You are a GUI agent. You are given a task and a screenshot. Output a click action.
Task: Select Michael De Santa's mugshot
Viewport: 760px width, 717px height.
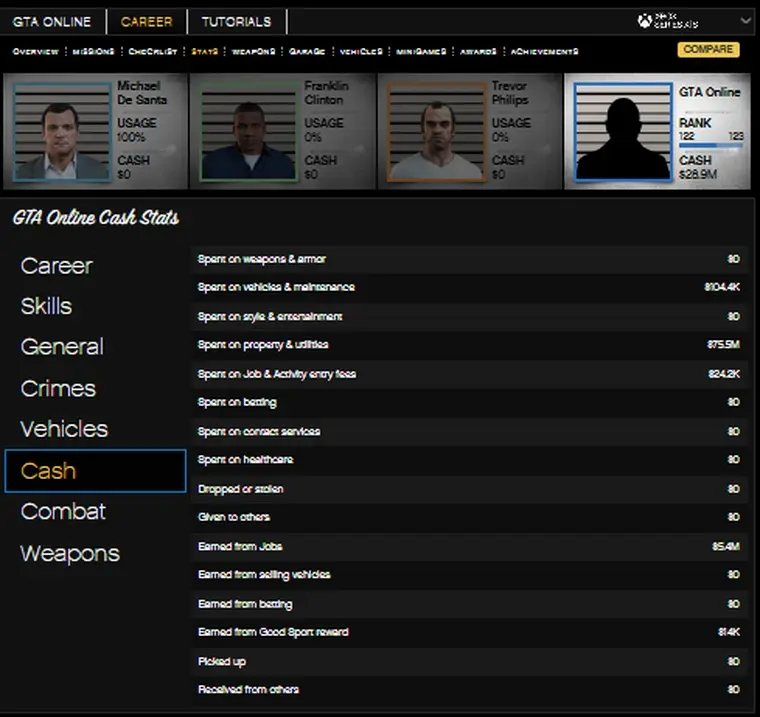coord(61,131)
